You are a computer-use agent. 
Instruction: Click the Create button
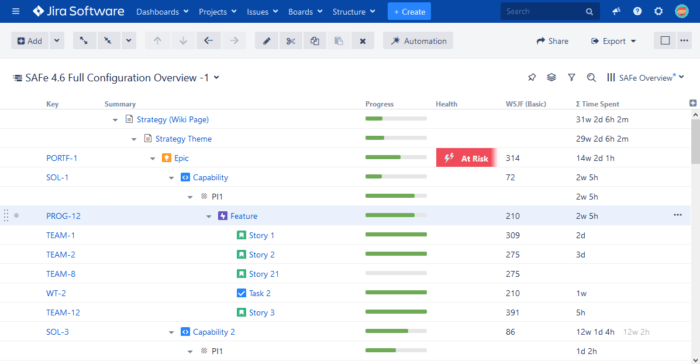coord(409,12)
